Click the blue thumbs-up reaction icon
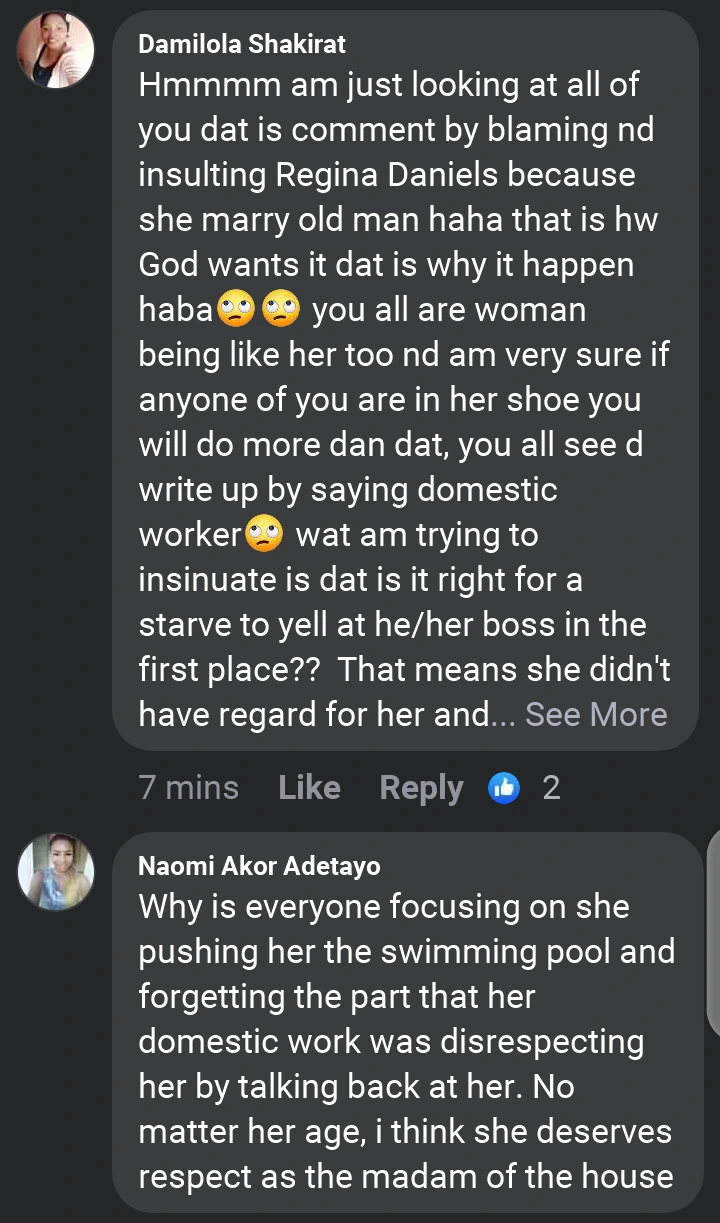 505,788
